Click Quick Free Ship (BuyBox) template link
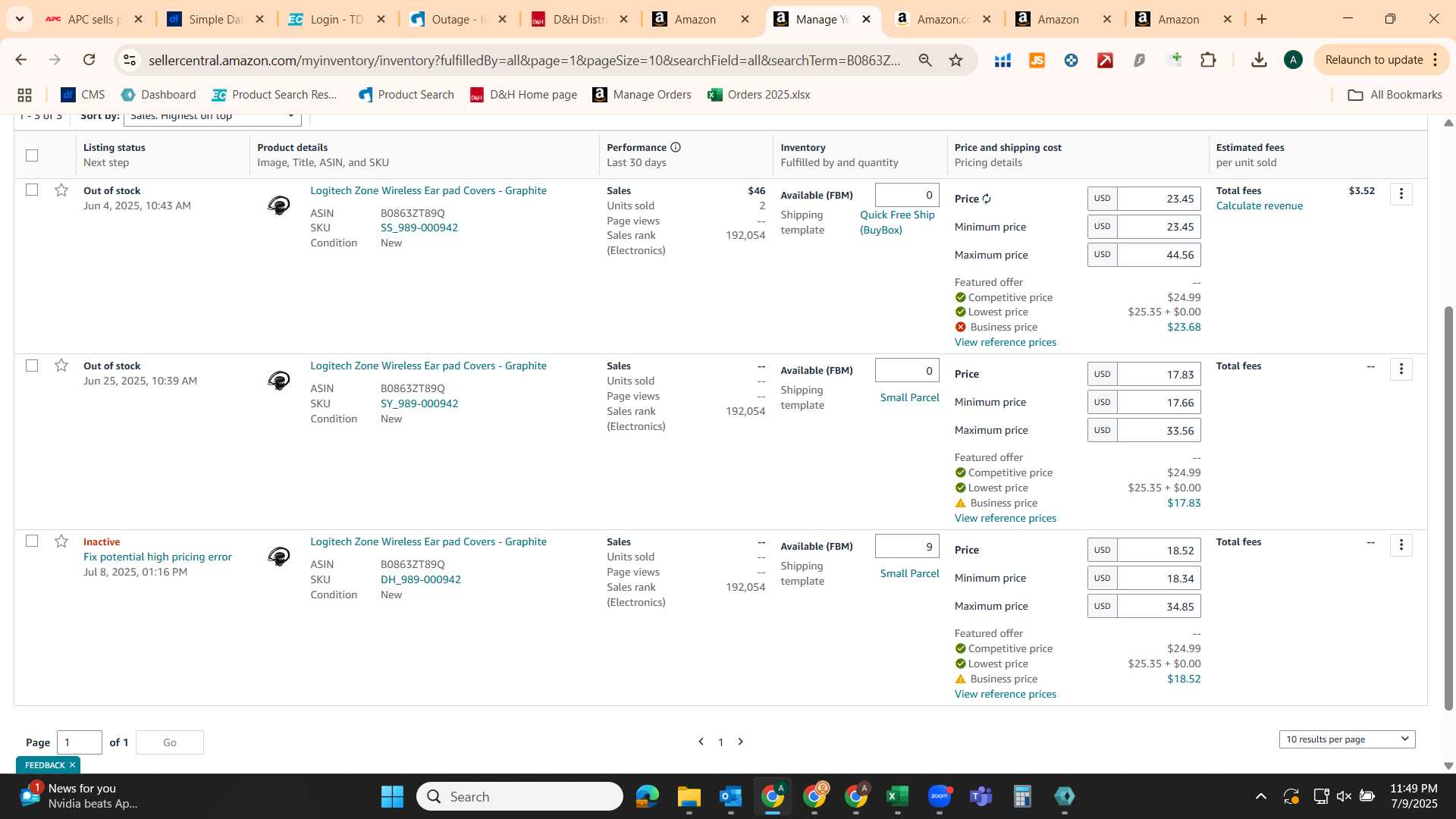Viewport: 1456px width, 819px height. (897, 222)
